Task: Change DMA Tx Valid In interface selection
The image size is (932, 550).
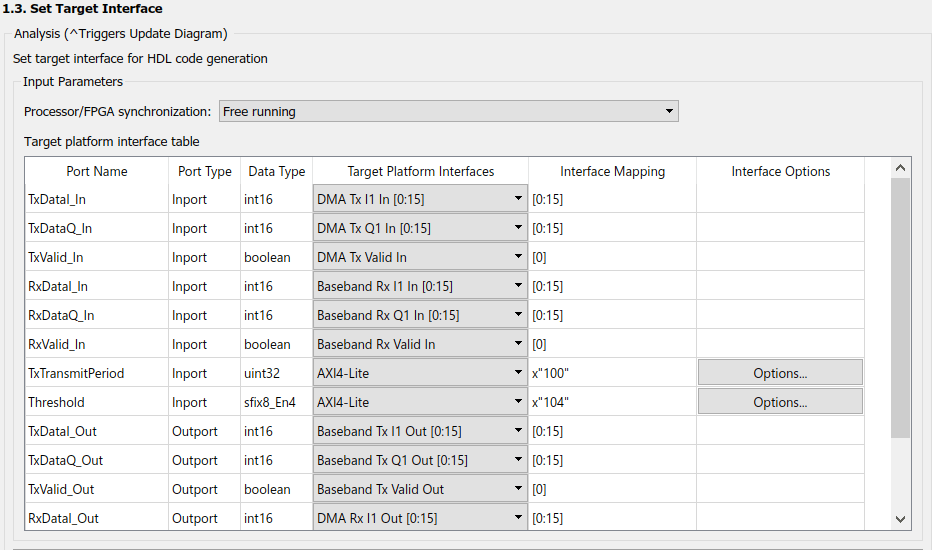Action: tap(420, 257)
